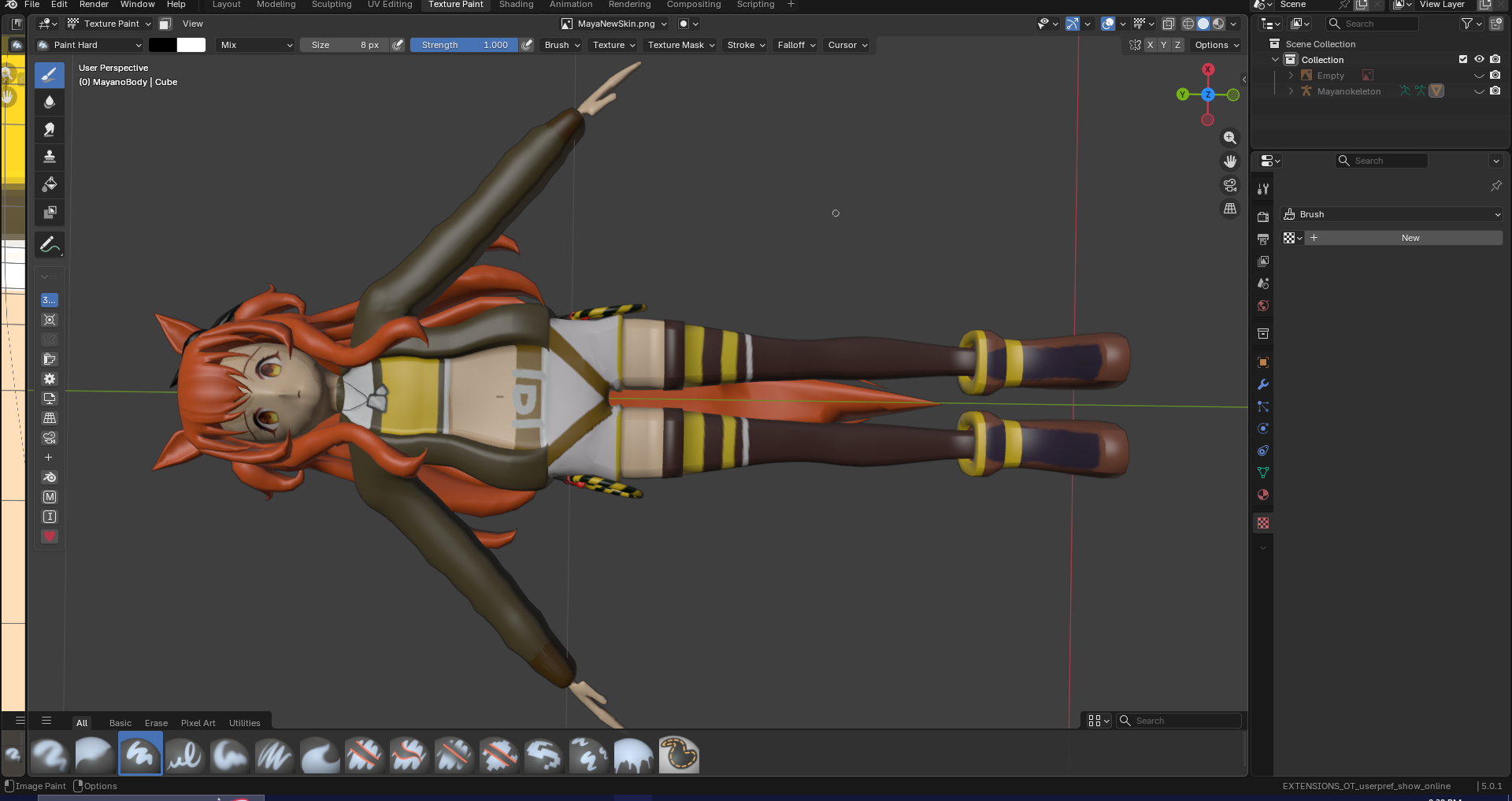Click the viewport zoom magnifier icon
1512x801 pixels.
coord(1229,138)
